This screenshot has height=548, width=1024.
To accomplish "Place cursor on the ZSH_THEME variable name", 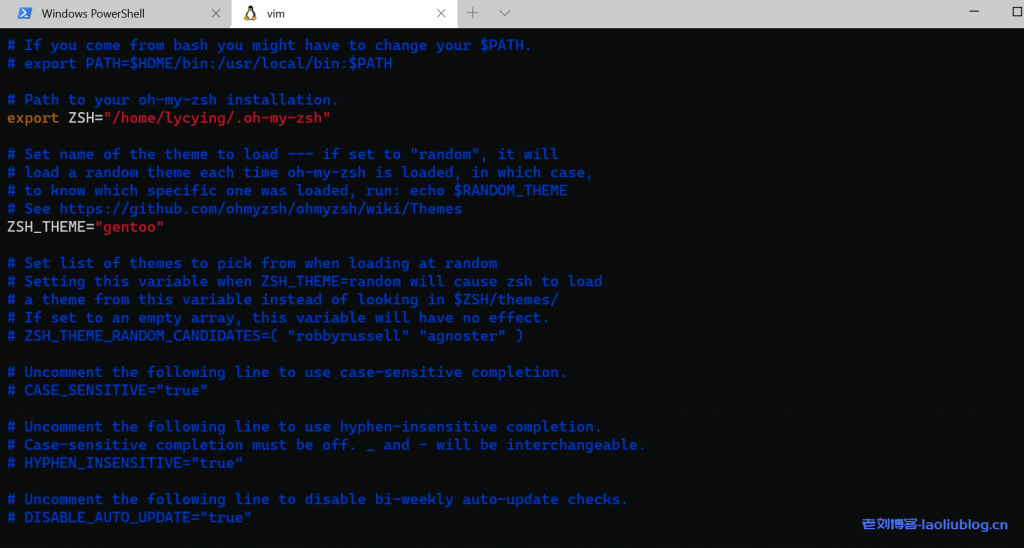I will coord(46,227).
